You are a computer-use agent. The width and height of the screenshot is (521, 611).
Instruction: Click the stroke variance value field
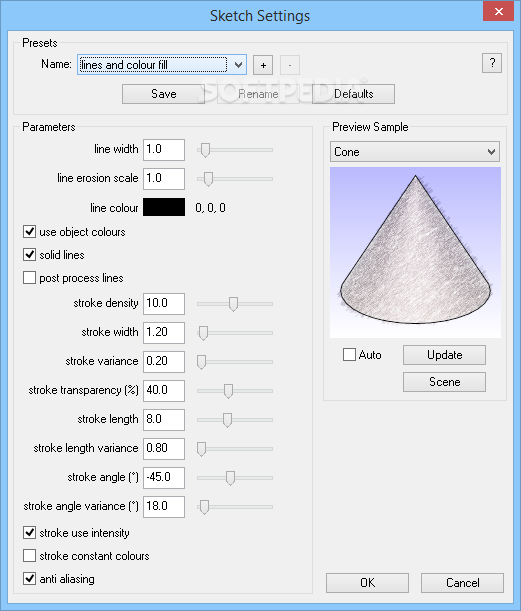click(x=164, y=362)
